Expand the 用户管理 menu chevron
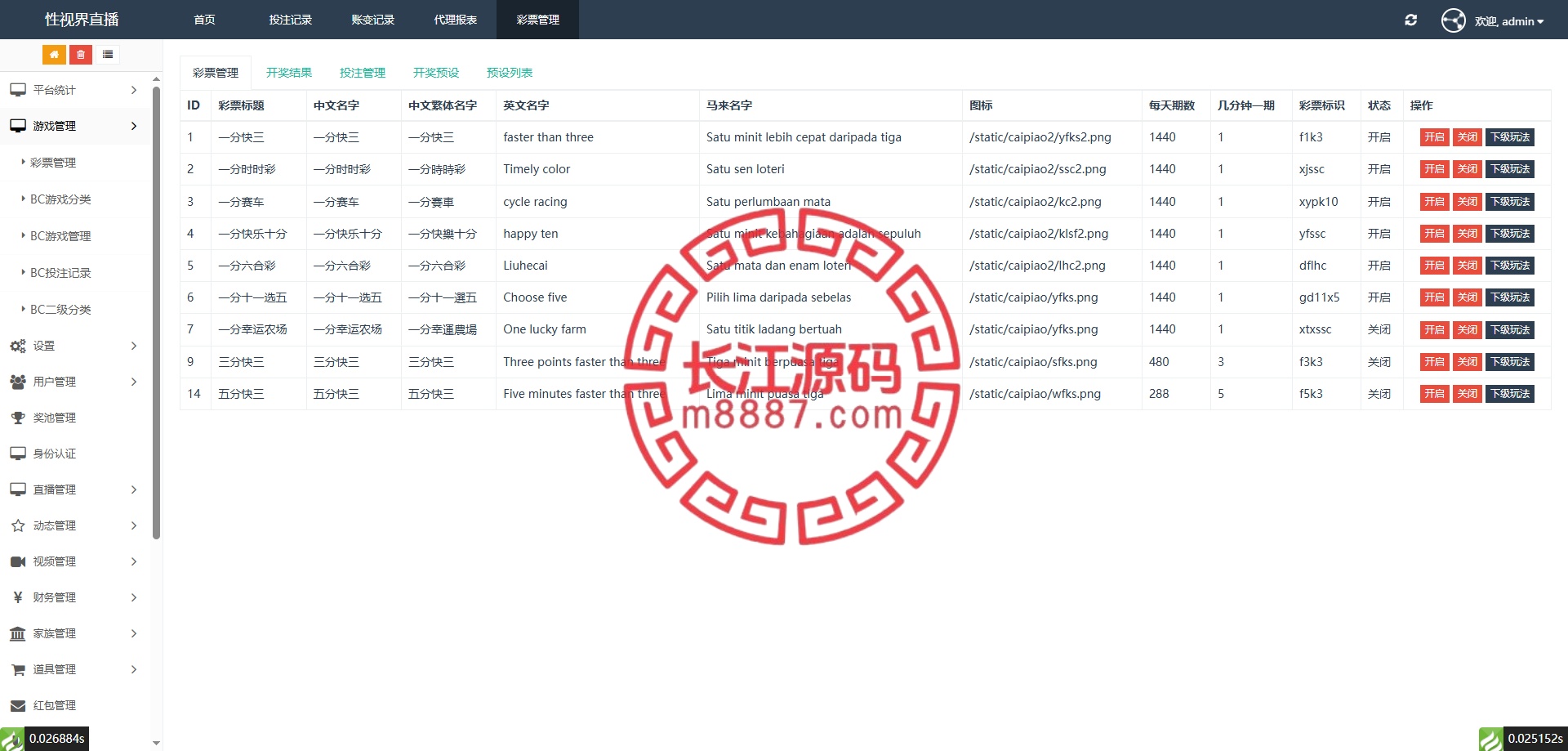 tap(134, 382)
